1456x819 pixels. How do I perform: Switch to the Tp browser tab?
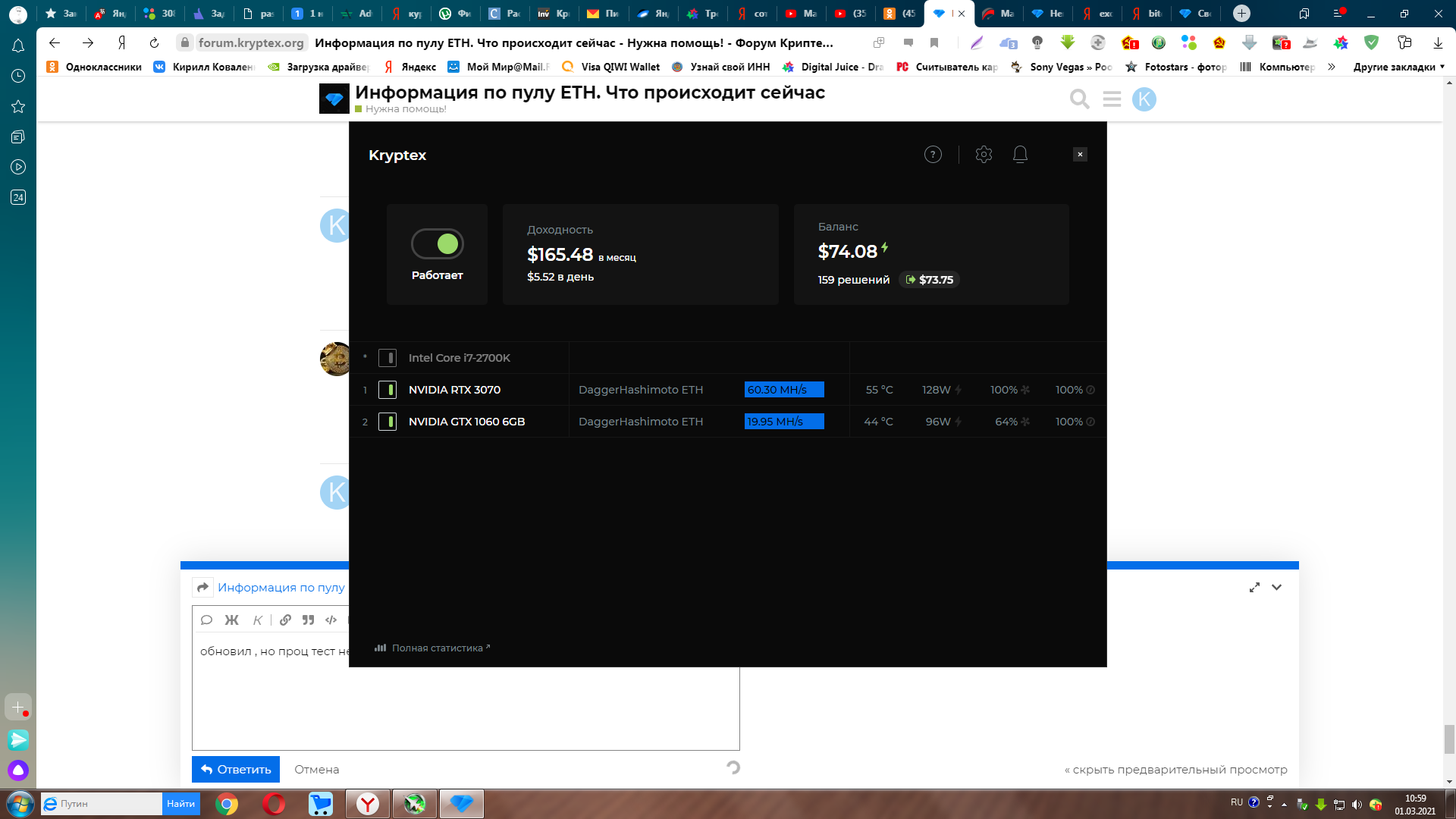[x=703, y=14]
